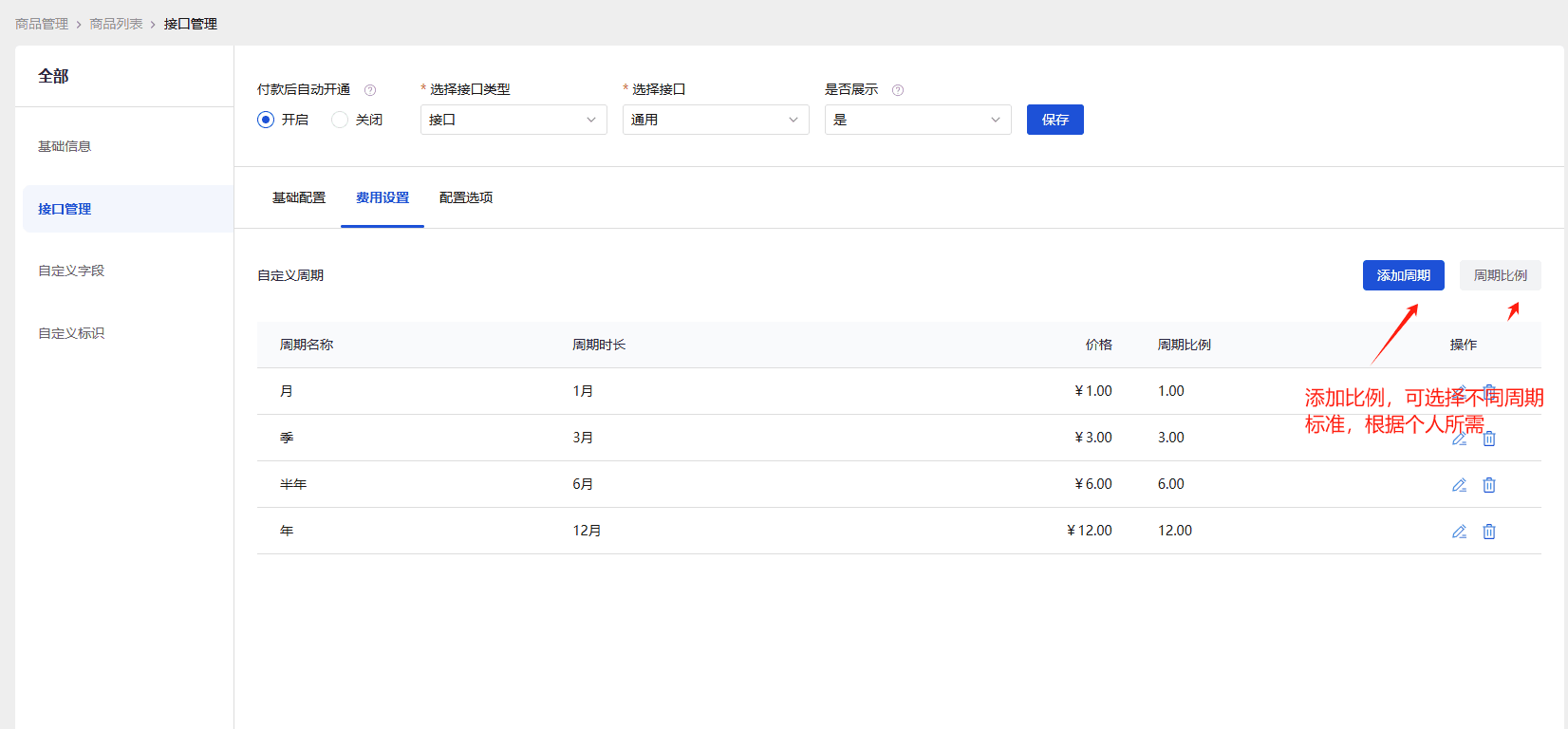Click the ¥3.00 price cell

point(1093,438)
